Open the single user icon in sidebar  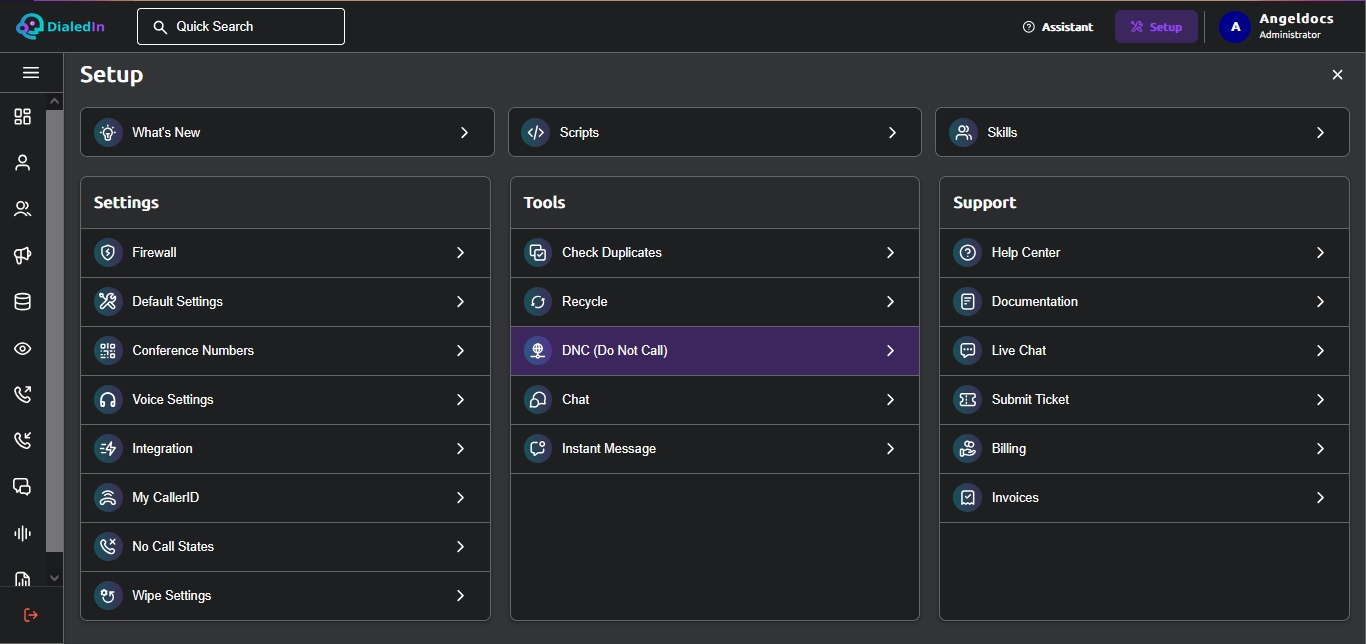(22, 163)
